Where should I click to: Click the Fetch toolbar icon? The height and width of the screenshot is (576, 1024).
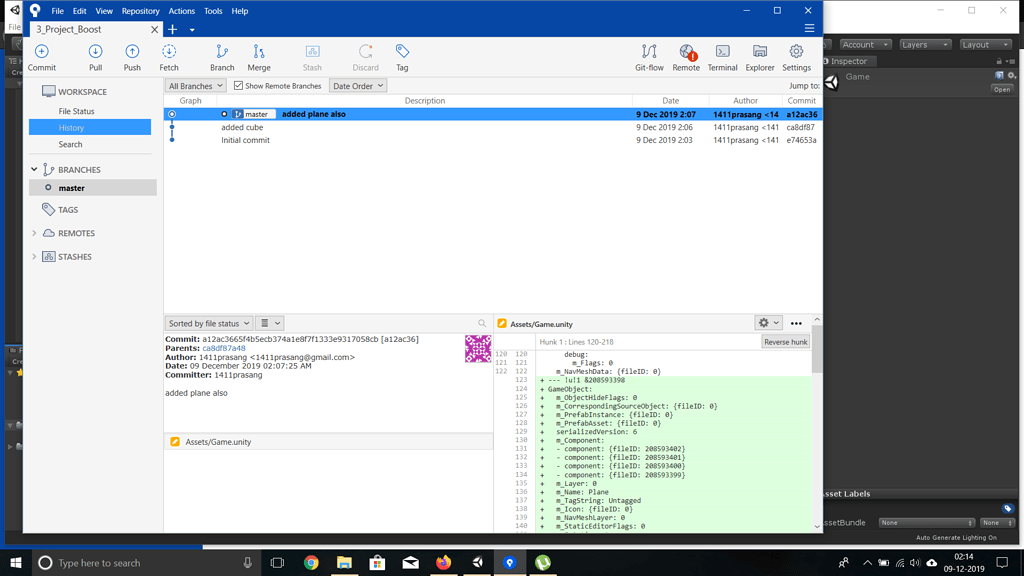click(169, 57)
